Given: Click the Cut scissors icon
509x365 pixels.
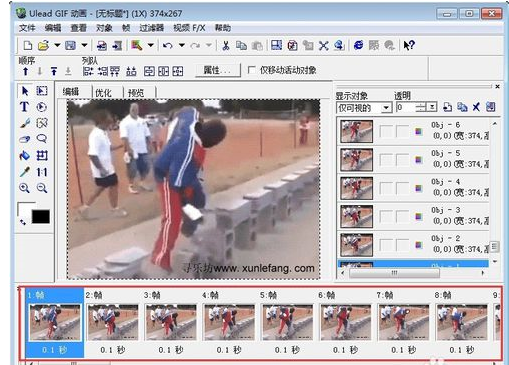Looking at the screenshot, I should point(226,45).
